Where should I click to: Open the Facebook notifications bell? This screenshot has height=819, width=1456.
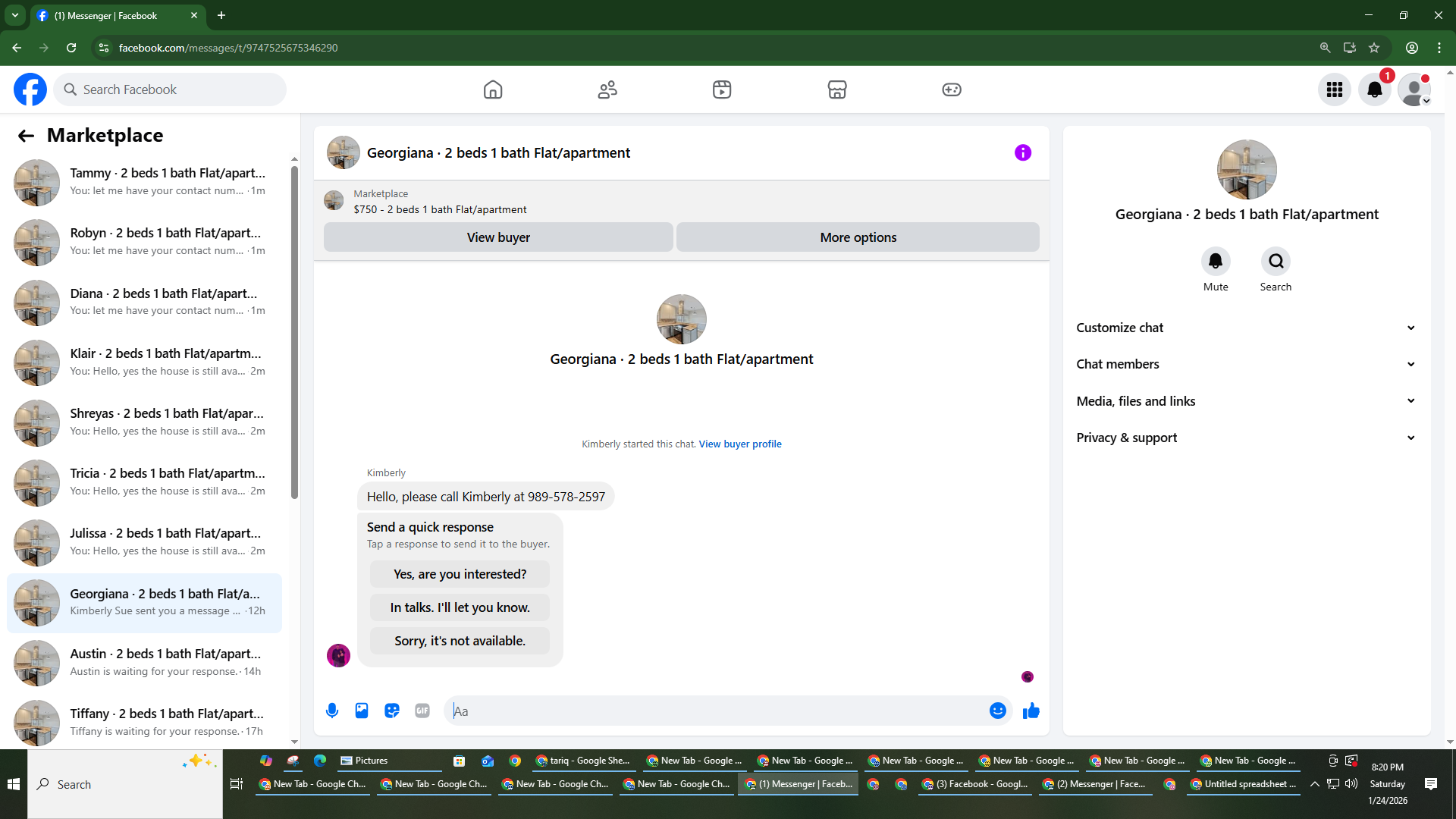pos(1374,89)
